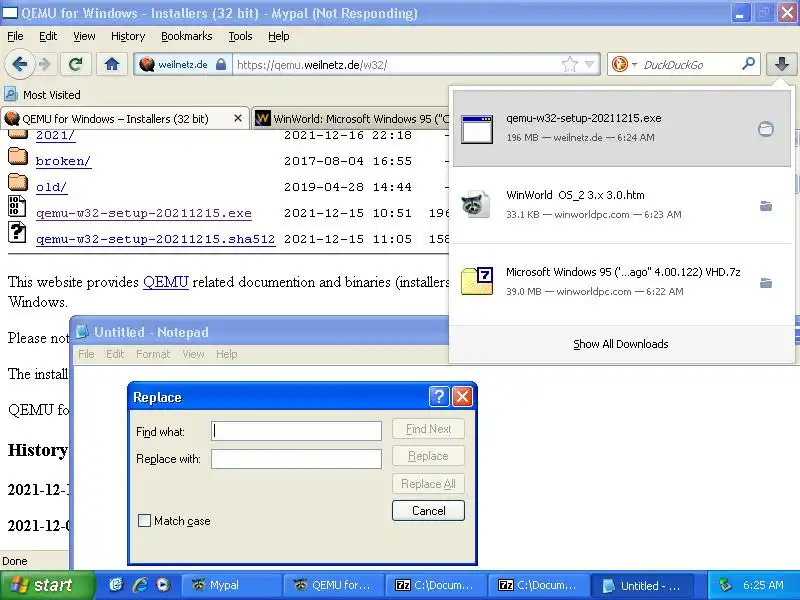Open the Bookmarks menu in Mypal
The height and width of the screenshot is (600, 800).
click(x=186, y=36)
